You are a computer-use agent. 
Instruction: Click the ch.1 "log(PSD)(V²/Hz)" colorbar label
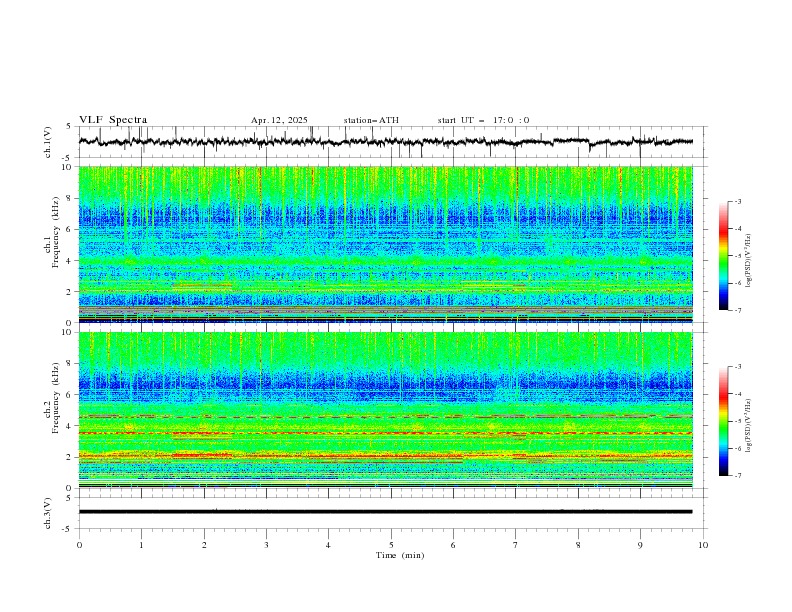pos(749,261)
